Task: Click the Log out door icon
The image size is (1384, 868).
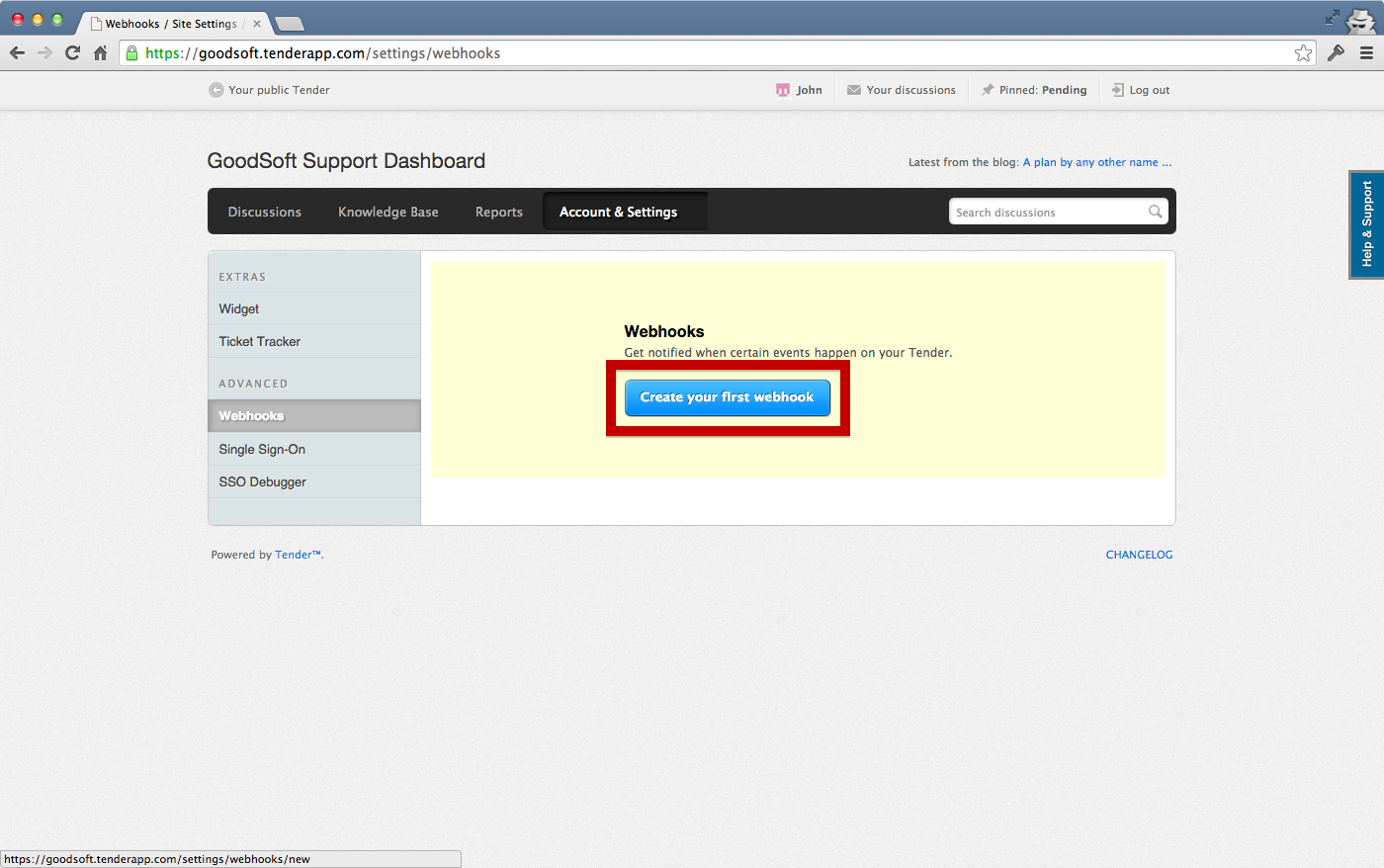Action: tap(1118, 90)
